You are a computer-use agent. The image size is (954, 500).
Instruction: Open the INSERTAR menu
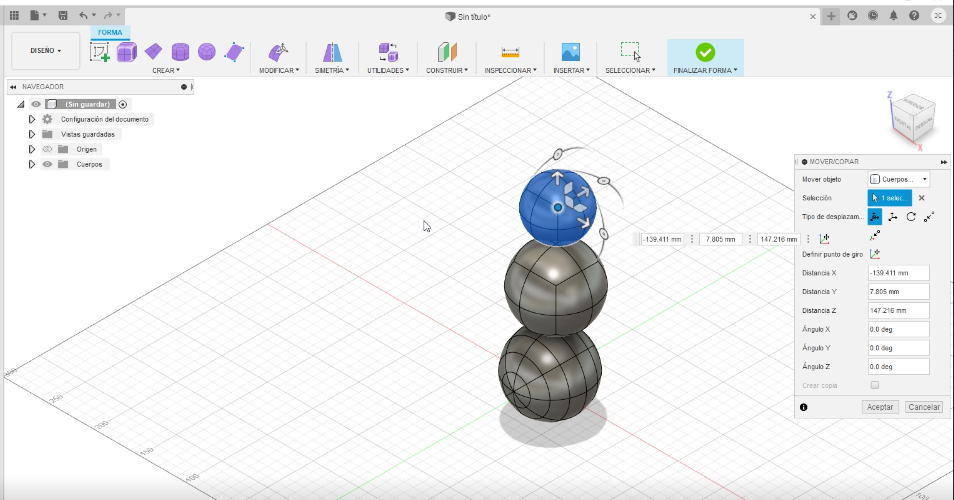571,71
